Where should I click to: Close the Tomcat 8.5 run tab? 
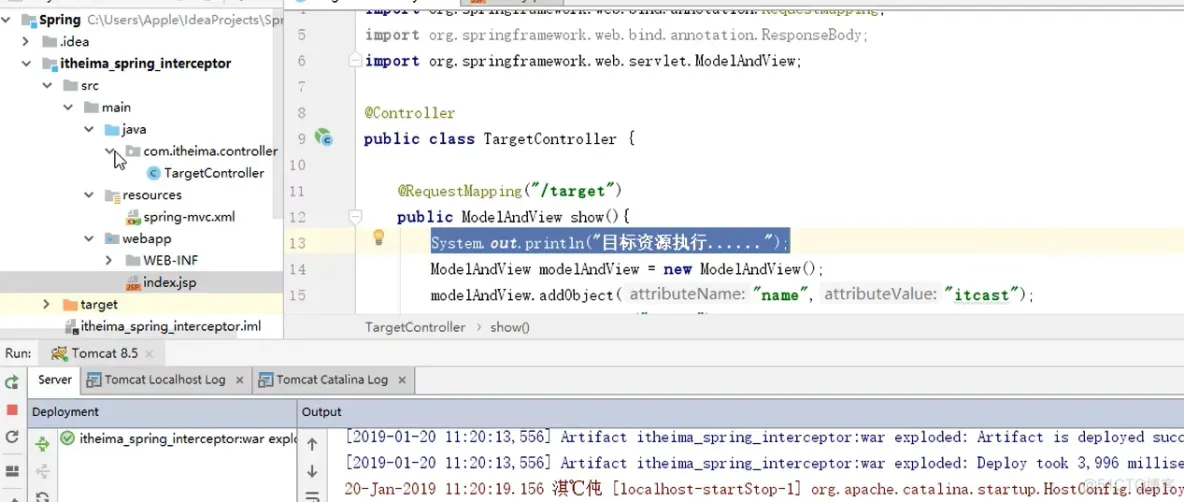[149, 353]
